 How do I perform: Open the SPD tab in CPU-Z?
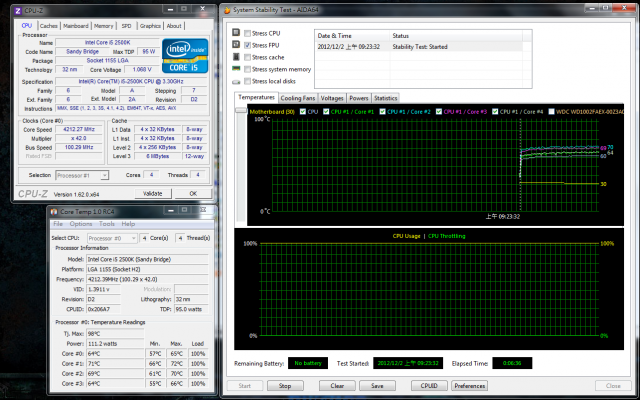coord(127,26)
